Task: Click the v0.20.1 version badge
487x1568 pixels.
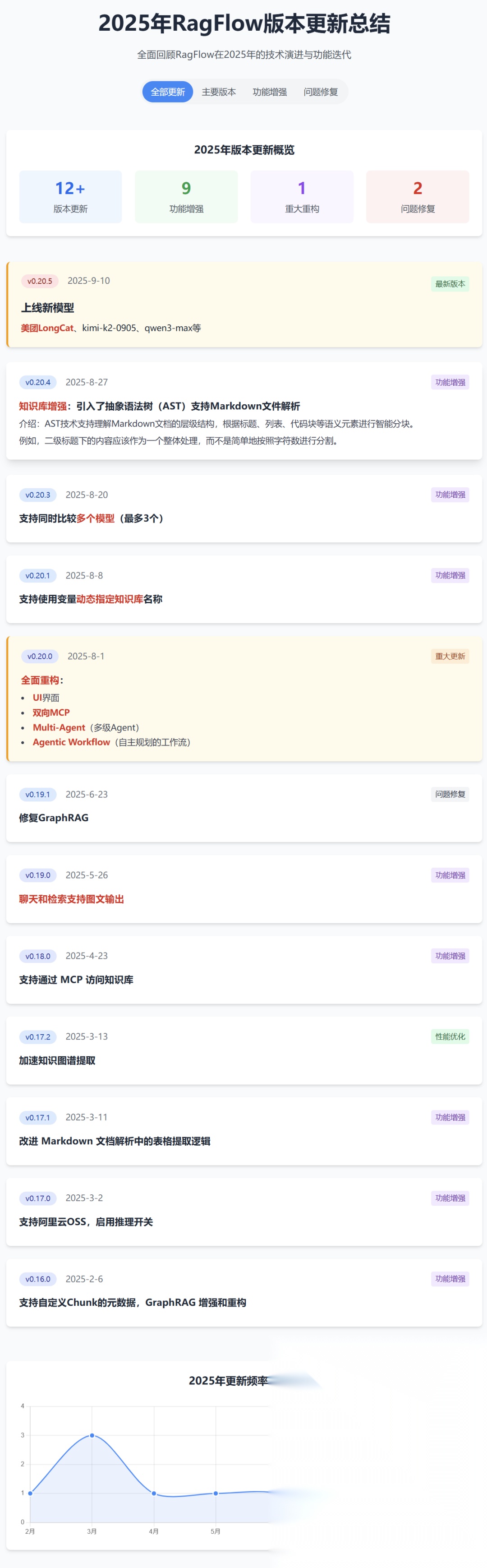Action: click(x=38, y=576)
